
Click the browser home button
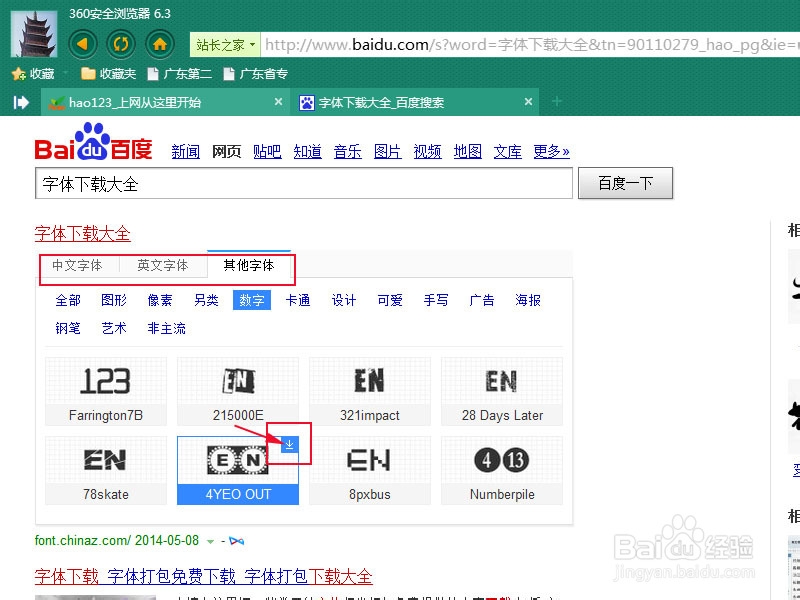(160, 44)
